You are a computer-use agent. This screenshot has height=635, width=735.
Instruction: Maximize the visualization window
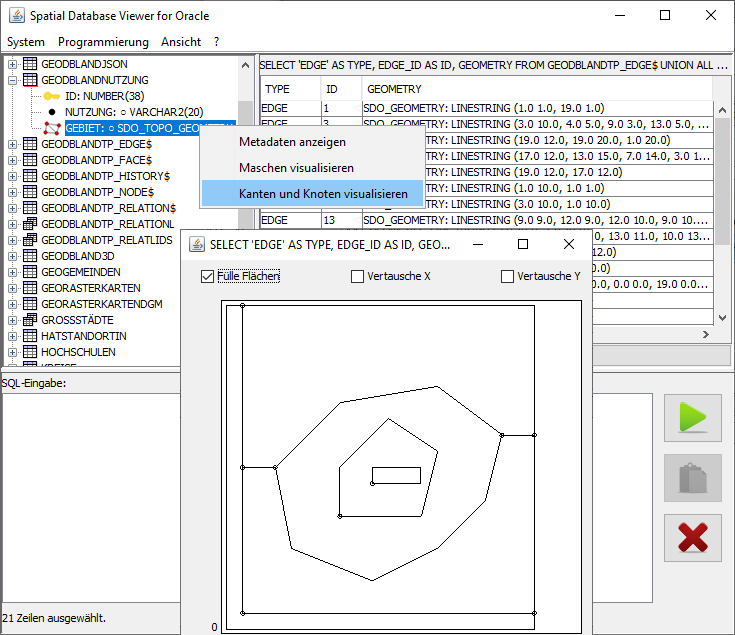523,244
